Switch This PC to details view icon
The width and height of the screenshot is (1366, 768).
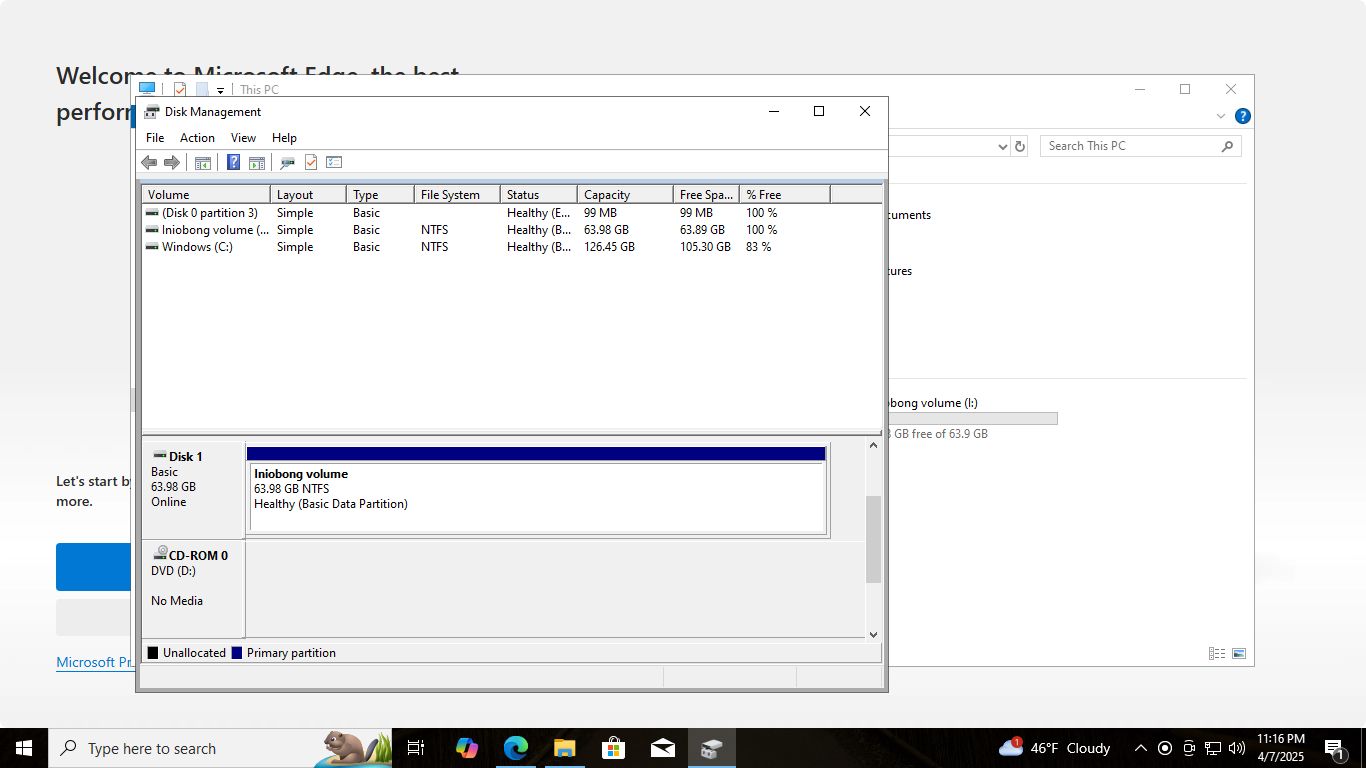pos(1217,654)
